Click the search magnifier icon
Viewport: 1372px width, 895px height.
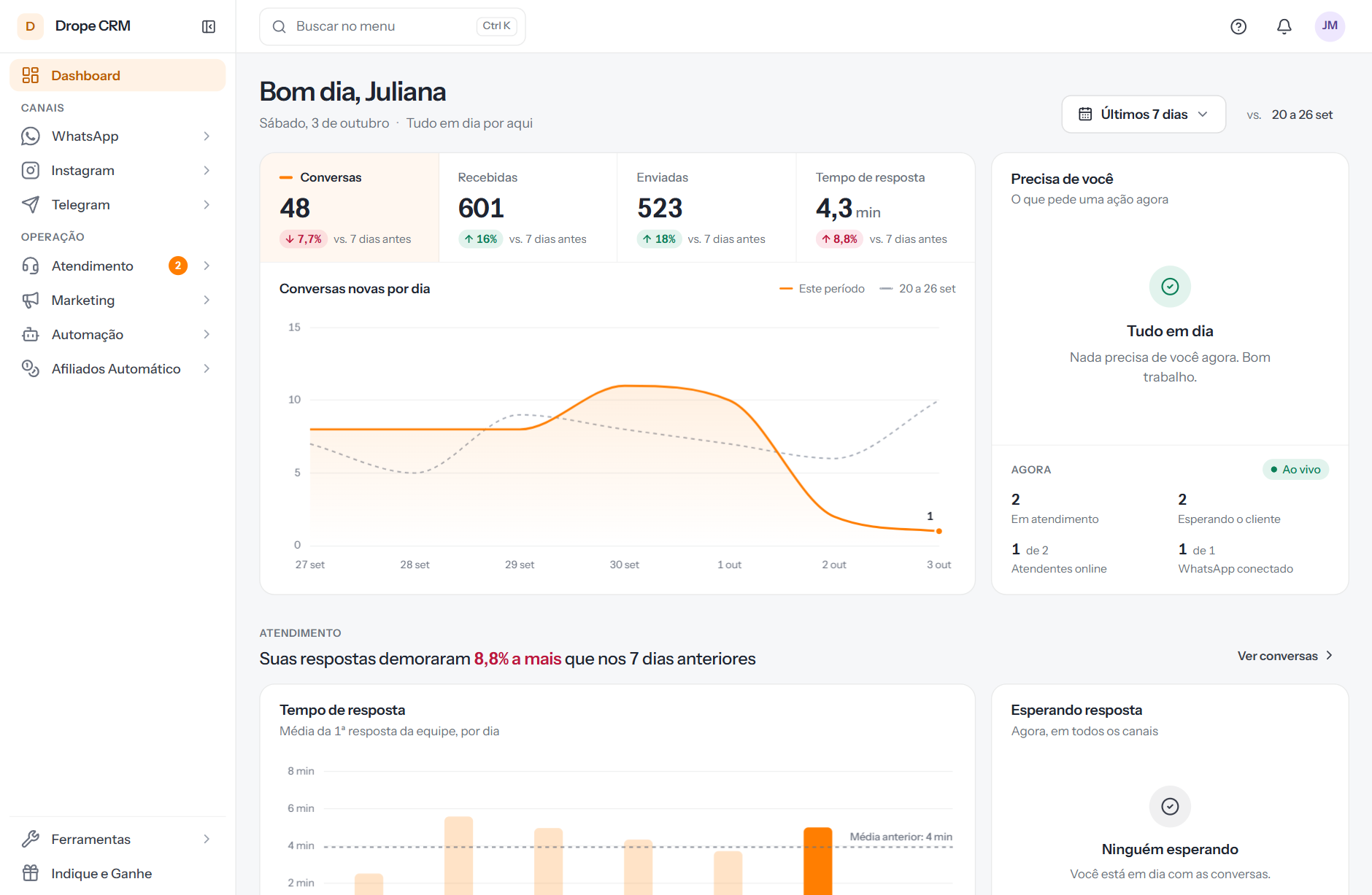click(x=279, y=27)
